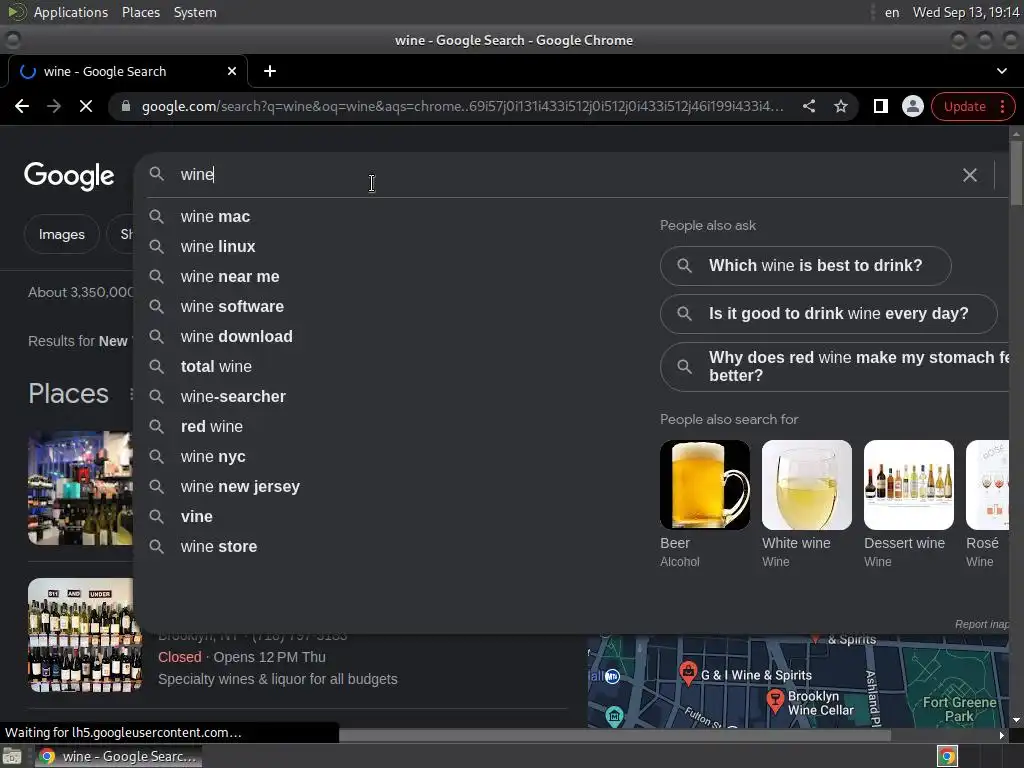This screenshot has width=1024, height=768.
Task: Open the clock showing Wed Sep 13
Action: coord(966,12)
